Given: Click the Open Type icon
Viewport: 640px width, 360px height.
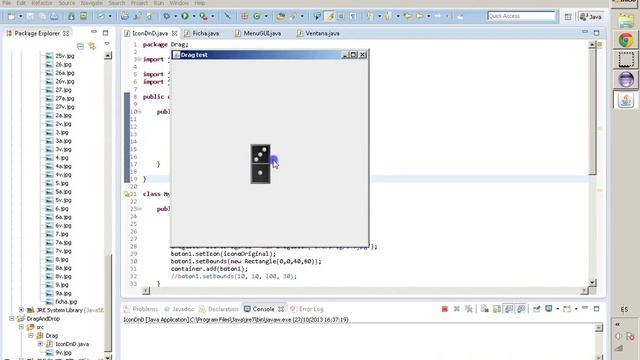Looking at the screenshot, I should click(280, 16).
